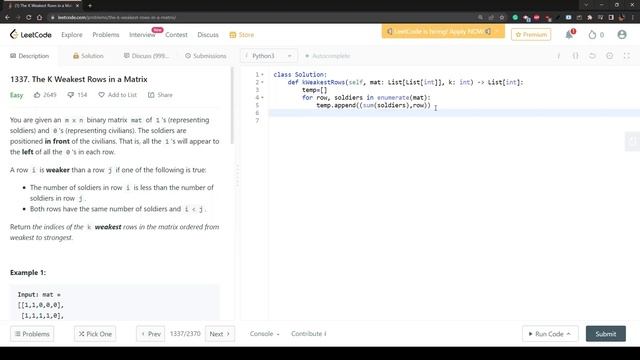Click the thumbs-up like icon
The width and height of the screenshot is (640, 360).
(x=37, y=95)
